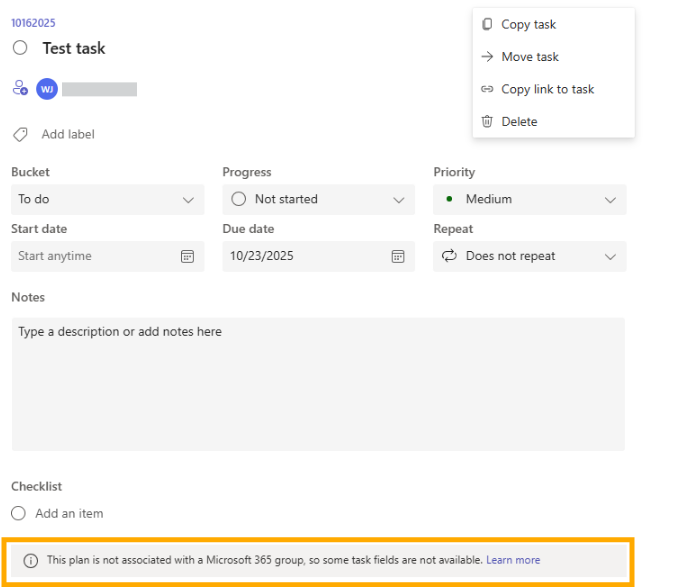
Task: Click the green Medium priority dot
Action: (449, 199)
